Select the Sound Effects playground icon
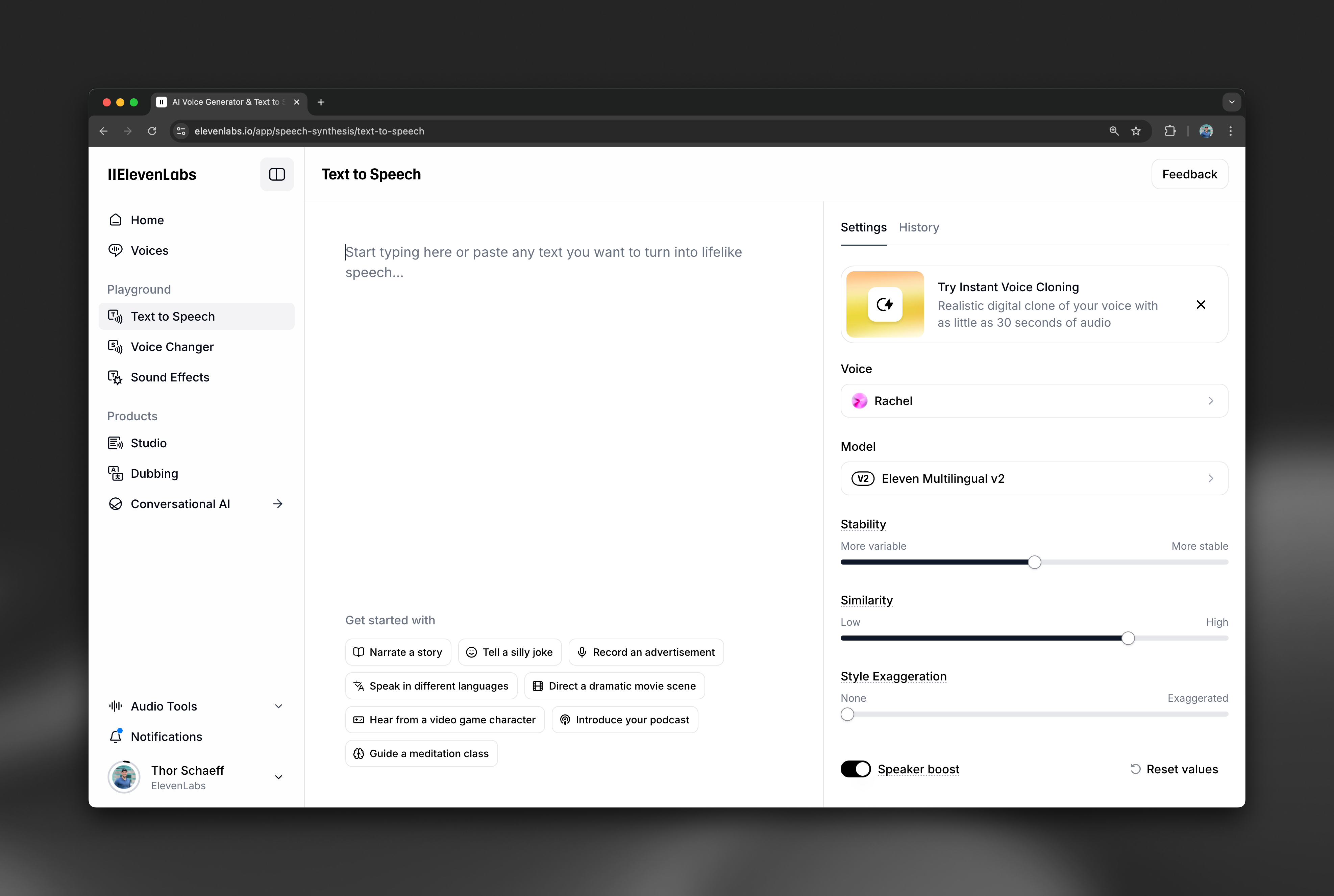 (116, 377)
